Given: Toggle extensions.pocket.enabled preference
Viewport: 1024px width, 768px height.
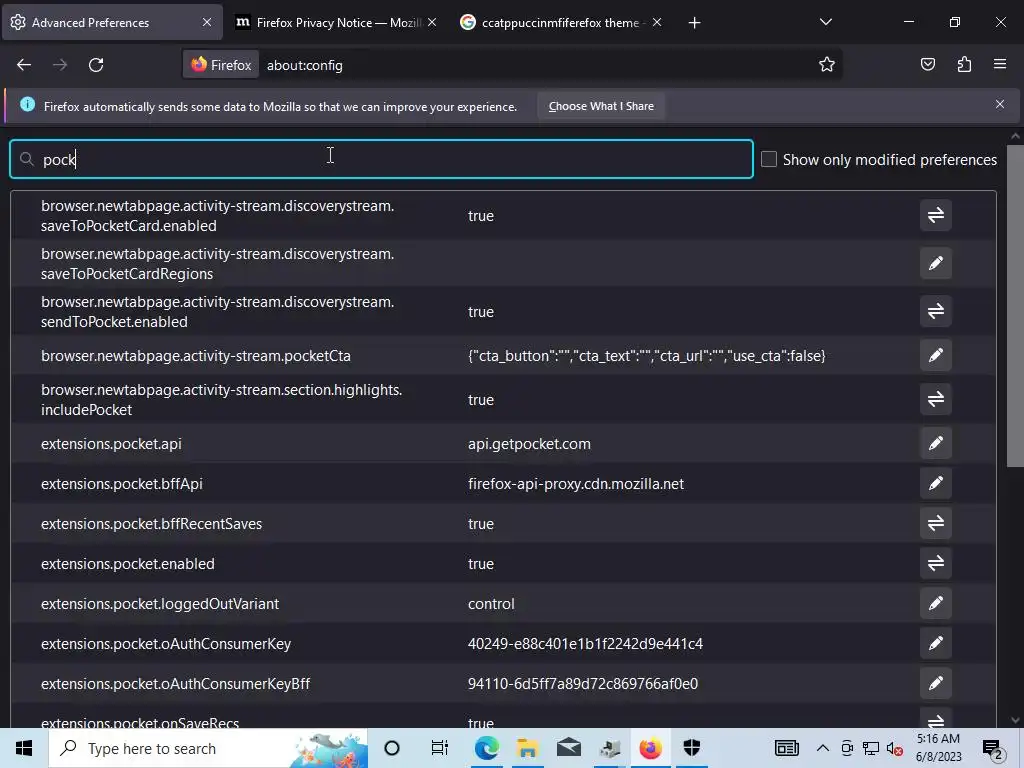Looking at the screenshot, I should (935, 563).
